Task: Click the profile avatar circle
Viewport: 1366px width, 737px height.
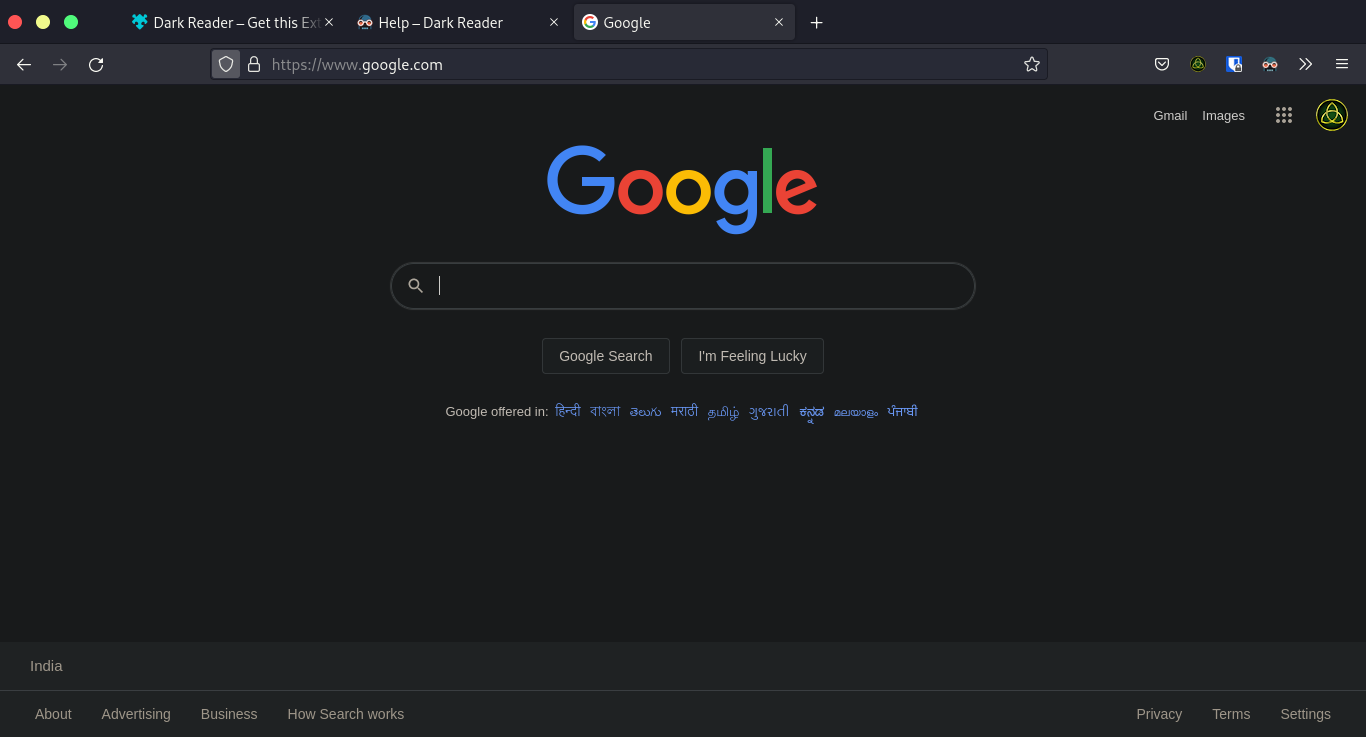Action: [x=1331, y=115]
